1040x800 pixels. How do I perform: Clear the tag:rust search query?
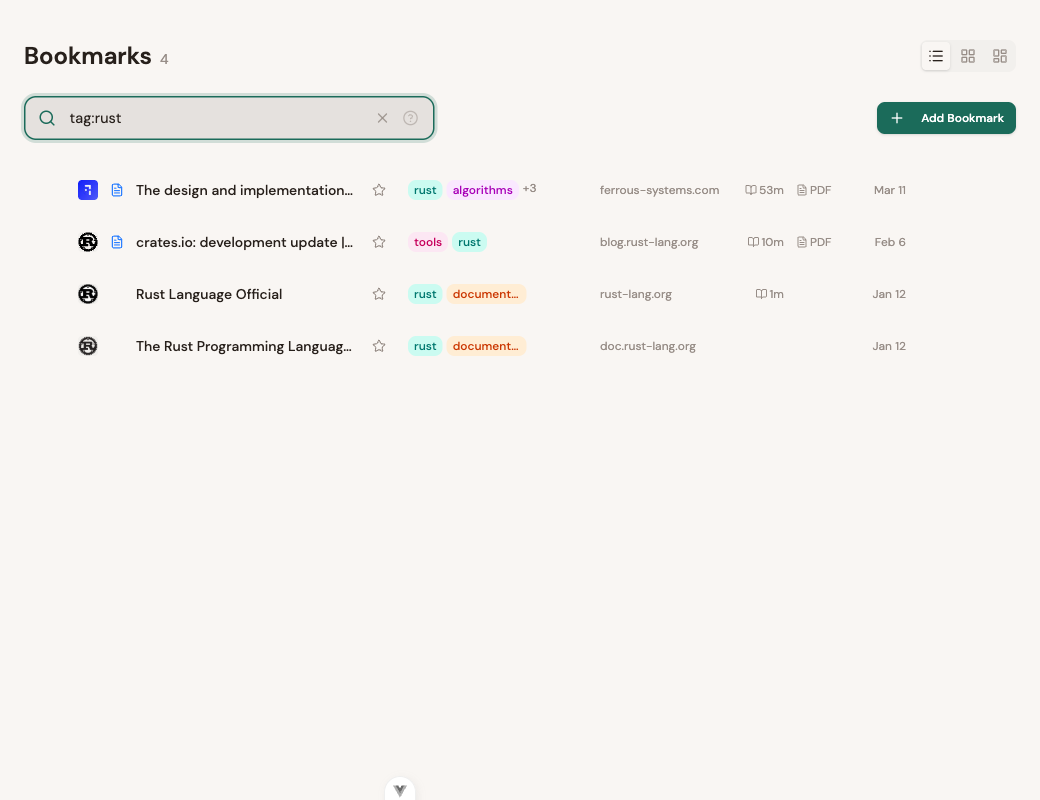382,118
